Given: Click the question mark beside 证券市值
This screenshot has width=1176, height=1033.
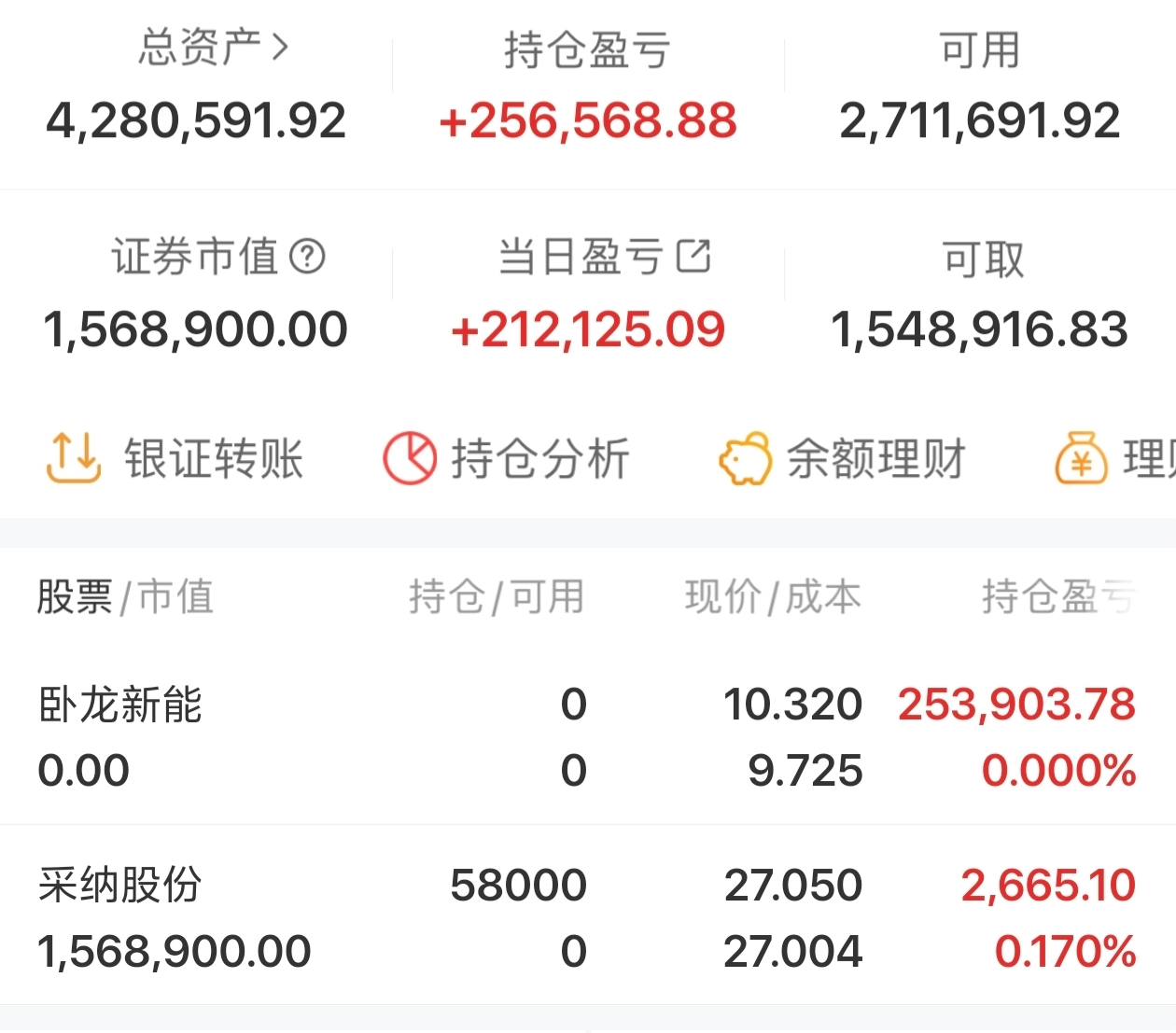Looking at the screenshot, I should (x=307, y=256).
